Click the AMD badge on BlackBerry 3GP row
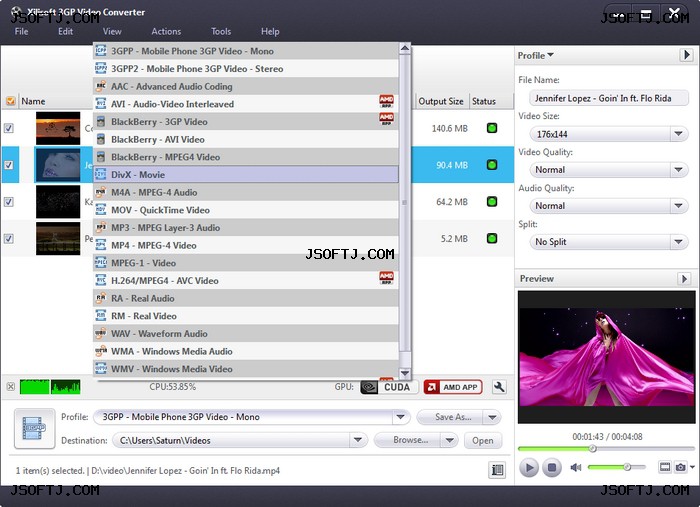700x507 pixels. [x=386, y=119]
